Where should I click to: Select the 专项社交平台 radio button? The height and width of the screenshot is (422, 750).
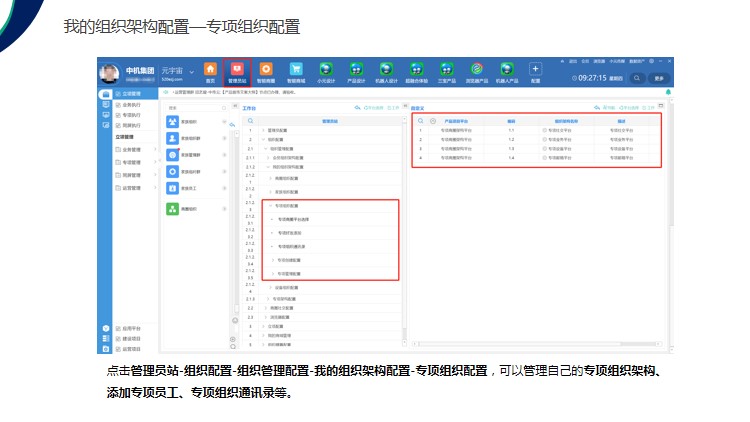click(x=544, y=130)
